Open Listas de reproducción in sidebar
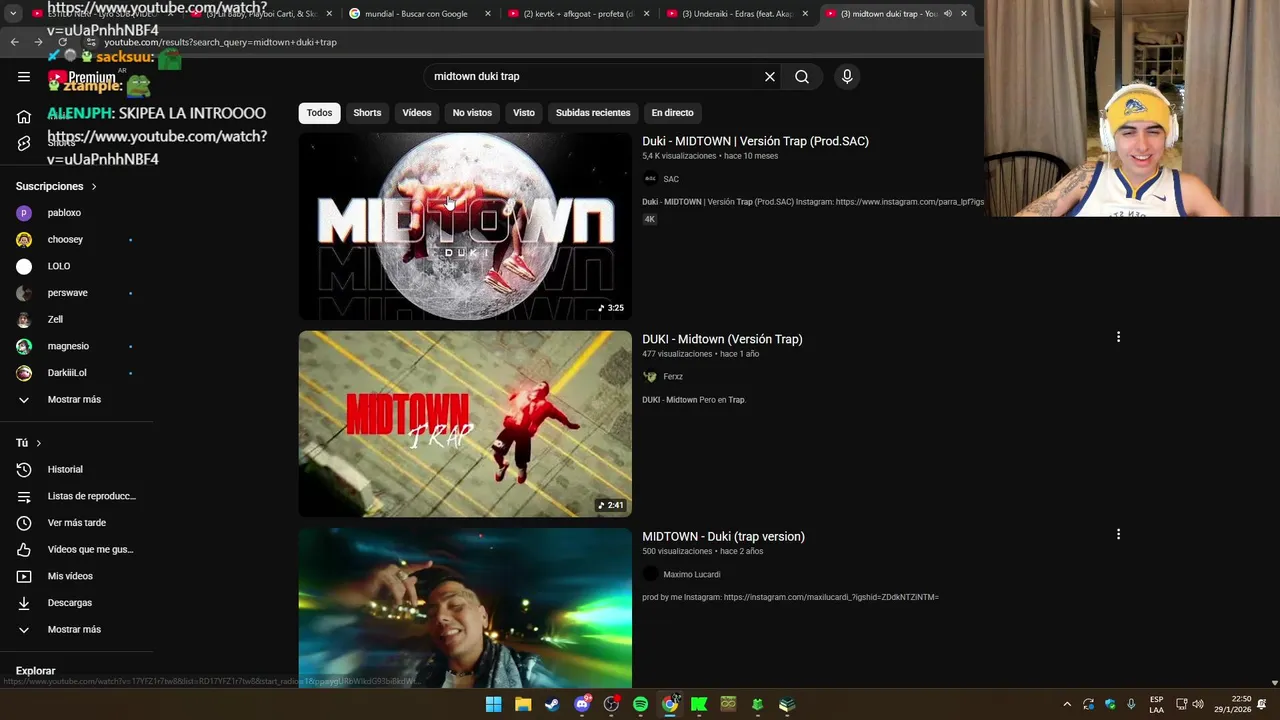Screen dimensions: 1280x720 (x=78, y=496)
